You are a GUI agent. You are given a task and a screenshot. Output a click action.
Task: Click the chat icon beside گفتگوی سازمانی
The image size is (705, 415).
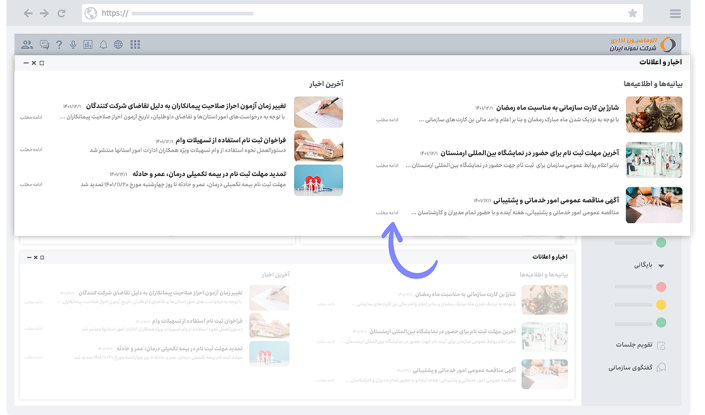[x=661, y=367]
